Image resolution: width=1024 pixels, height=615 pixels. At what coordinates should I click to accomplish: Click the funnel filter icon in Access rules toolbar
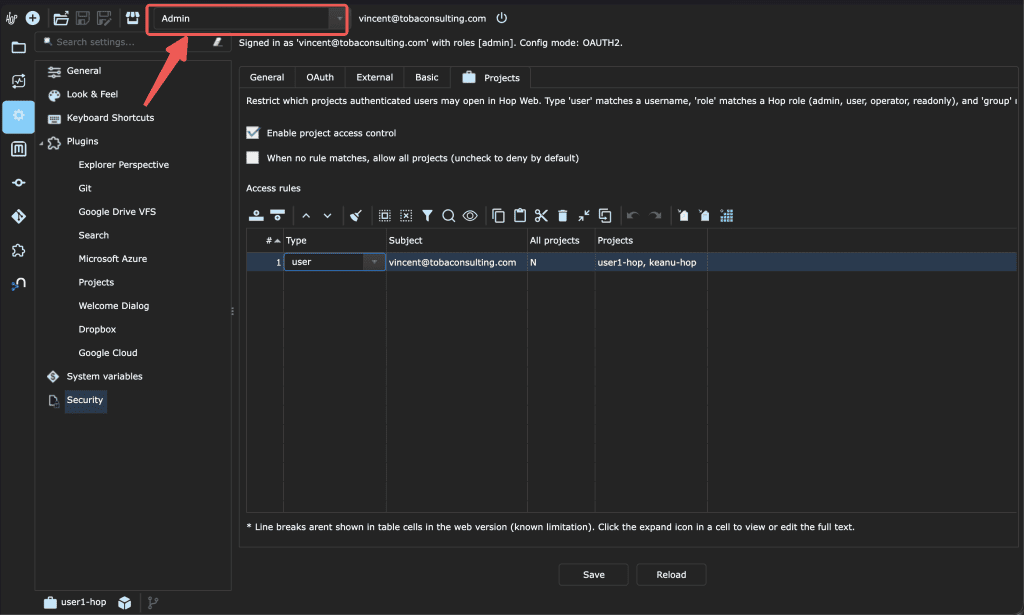click(427, 215)
